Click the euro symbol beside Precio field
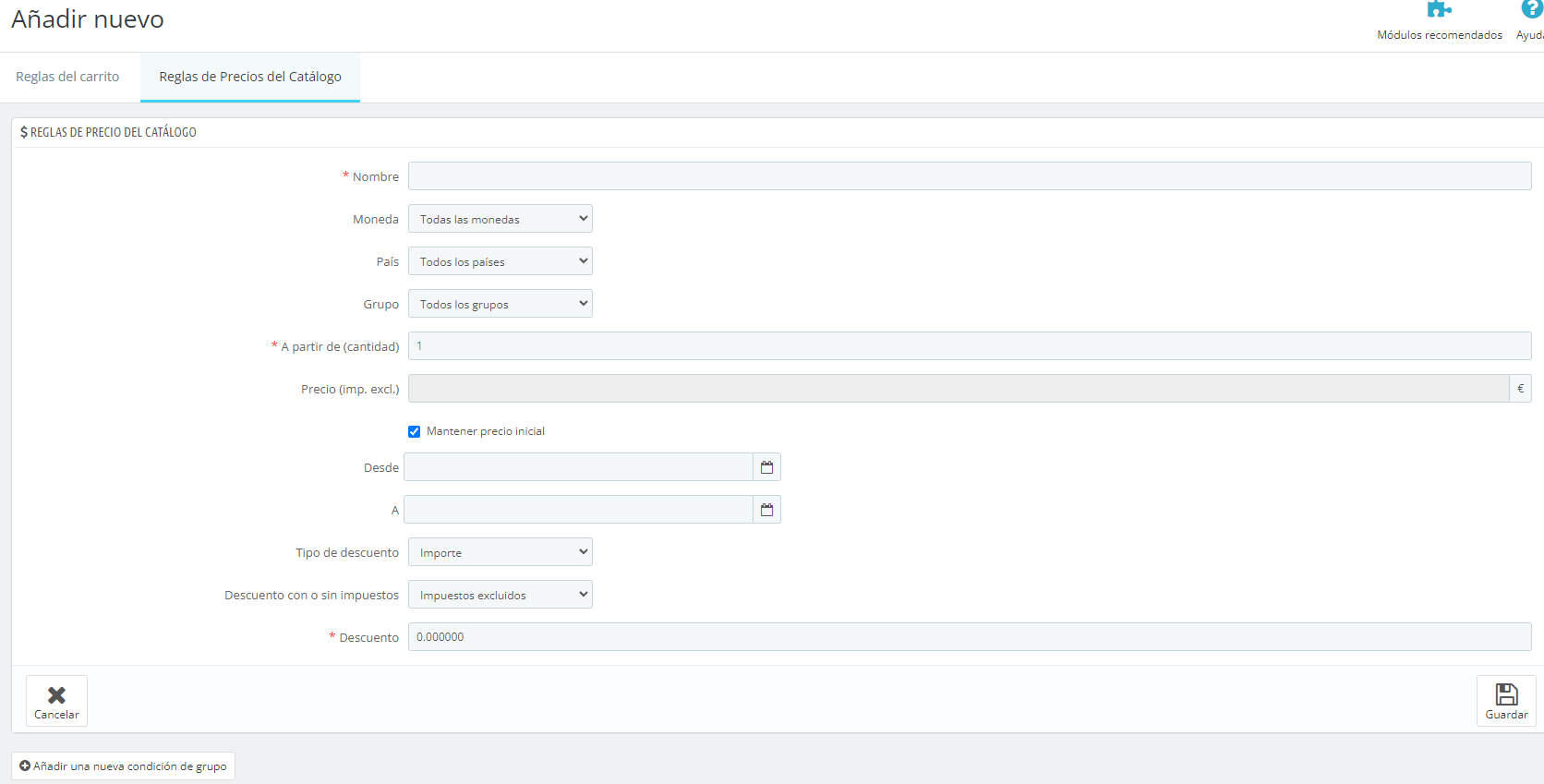Image resolution: width=1544 pixels, height=784 pixels. (1520, 389)
